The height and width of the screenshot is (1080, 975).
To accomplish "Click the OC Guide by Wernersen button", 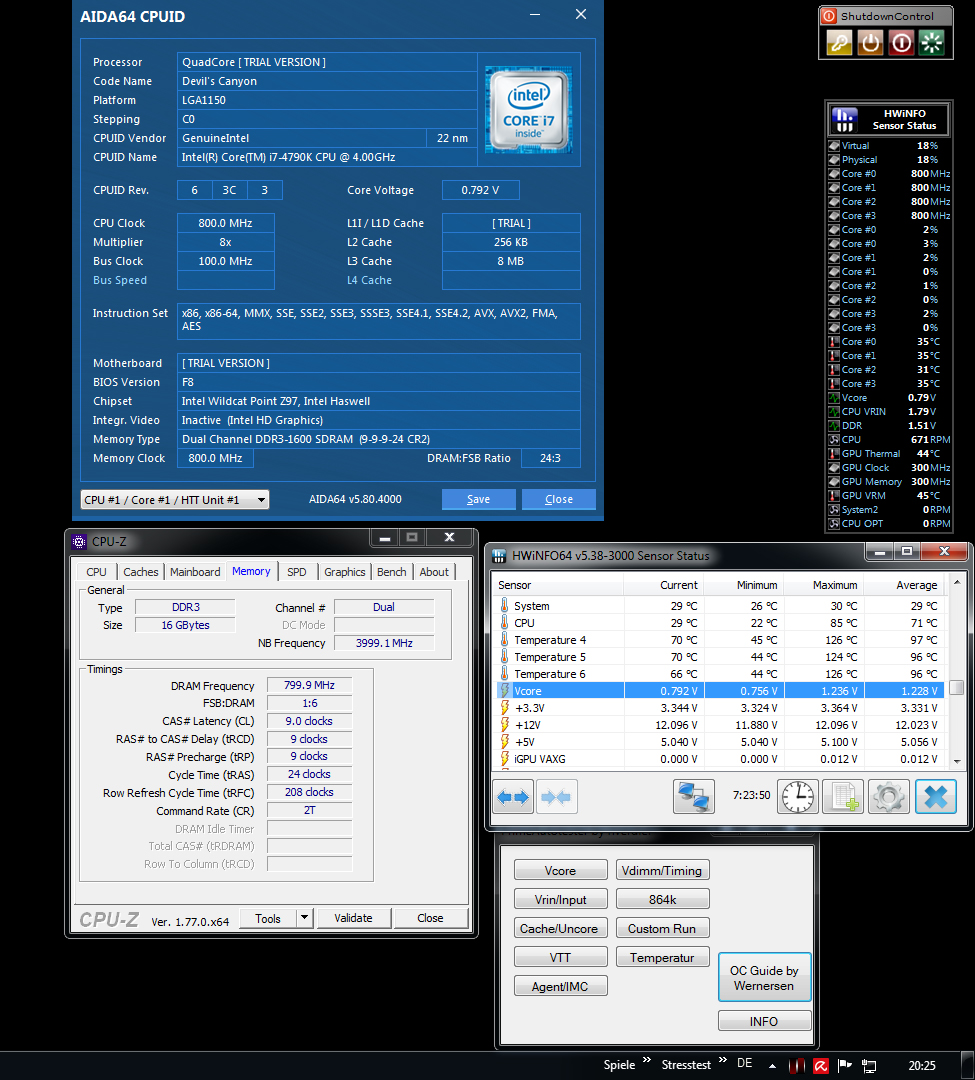I will [x=764, y=977].
